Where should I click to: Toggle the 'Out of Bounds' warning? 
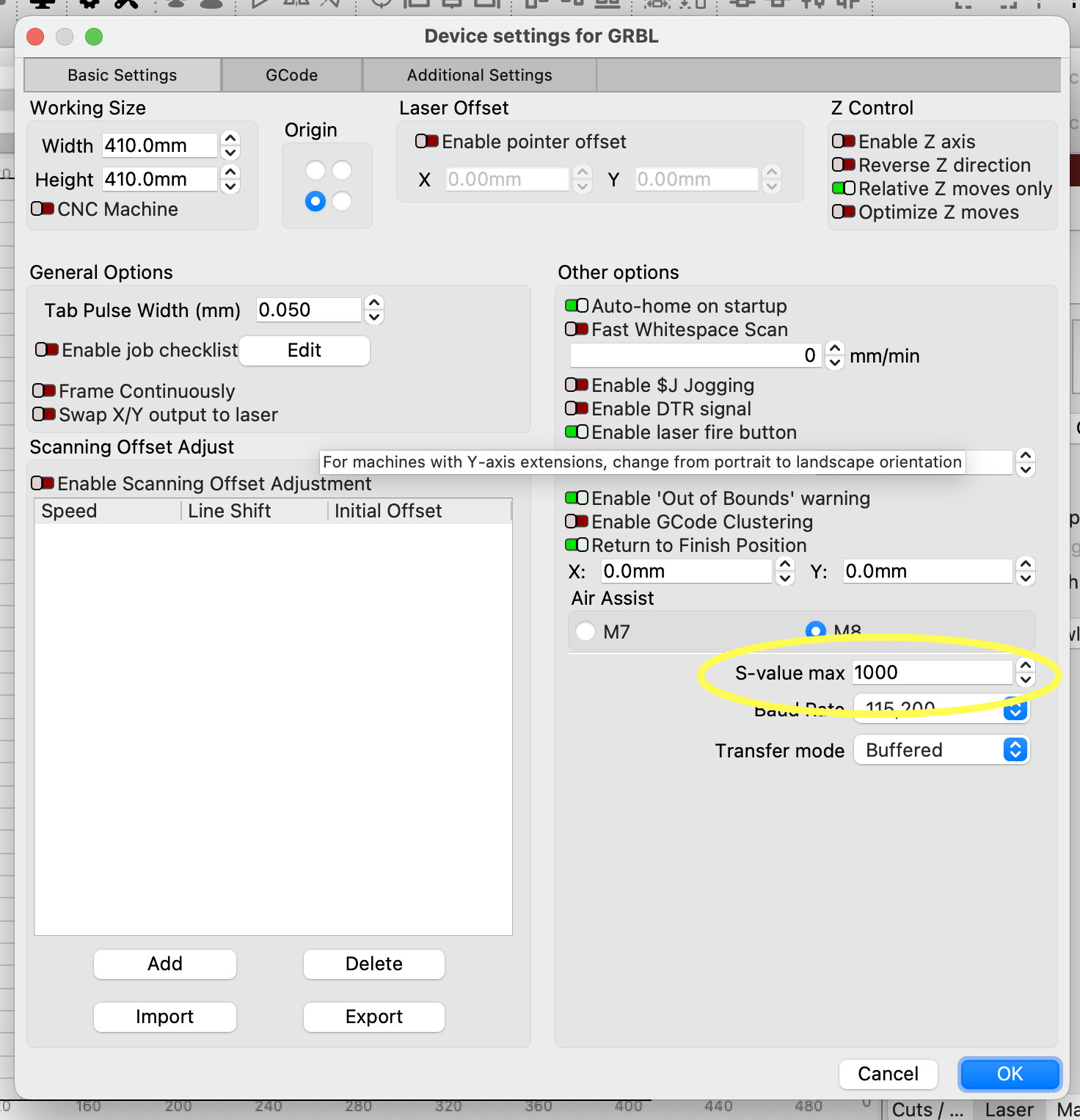pyautogui.click(x=577, y=498)
